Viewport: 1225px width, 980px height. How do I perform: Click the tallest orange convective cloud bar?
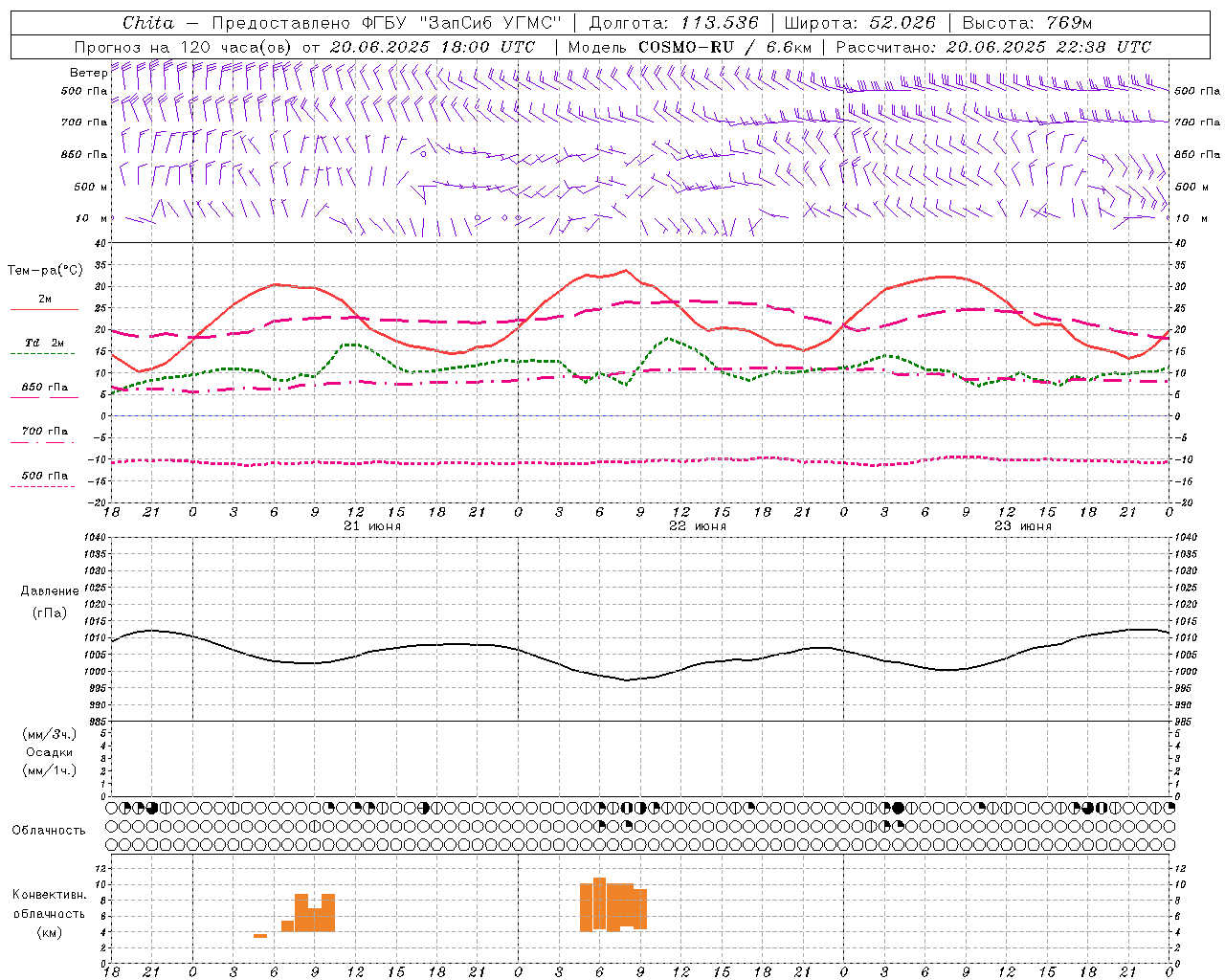tap(599, 904)
